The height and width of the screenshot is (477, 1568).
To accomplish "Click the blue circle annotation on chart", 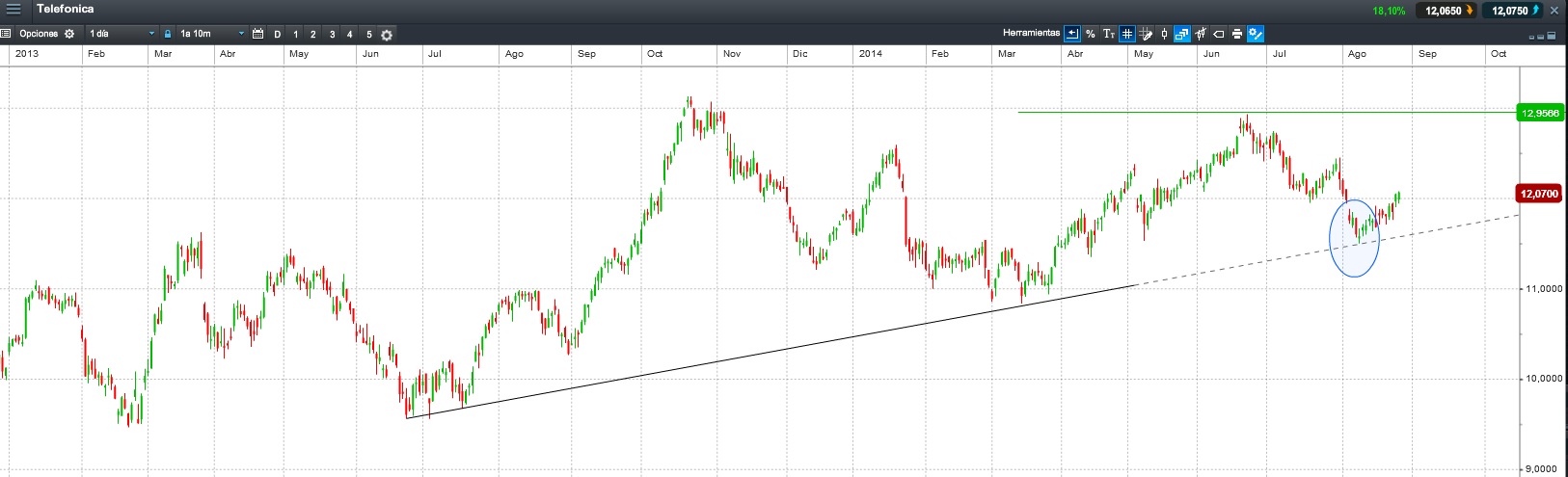I will tap(1354, 238).
